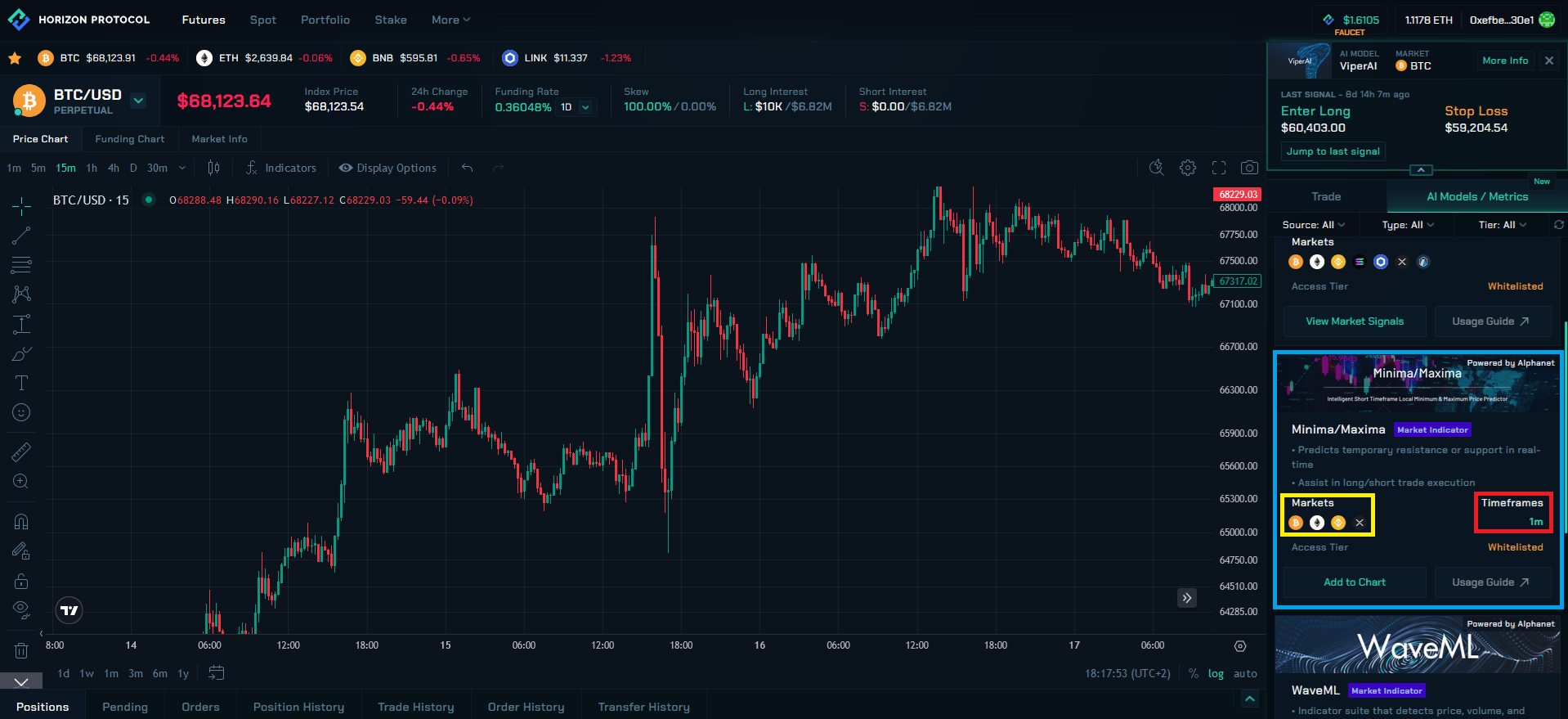Expand the positions panel upward

tap(1249, 699)
